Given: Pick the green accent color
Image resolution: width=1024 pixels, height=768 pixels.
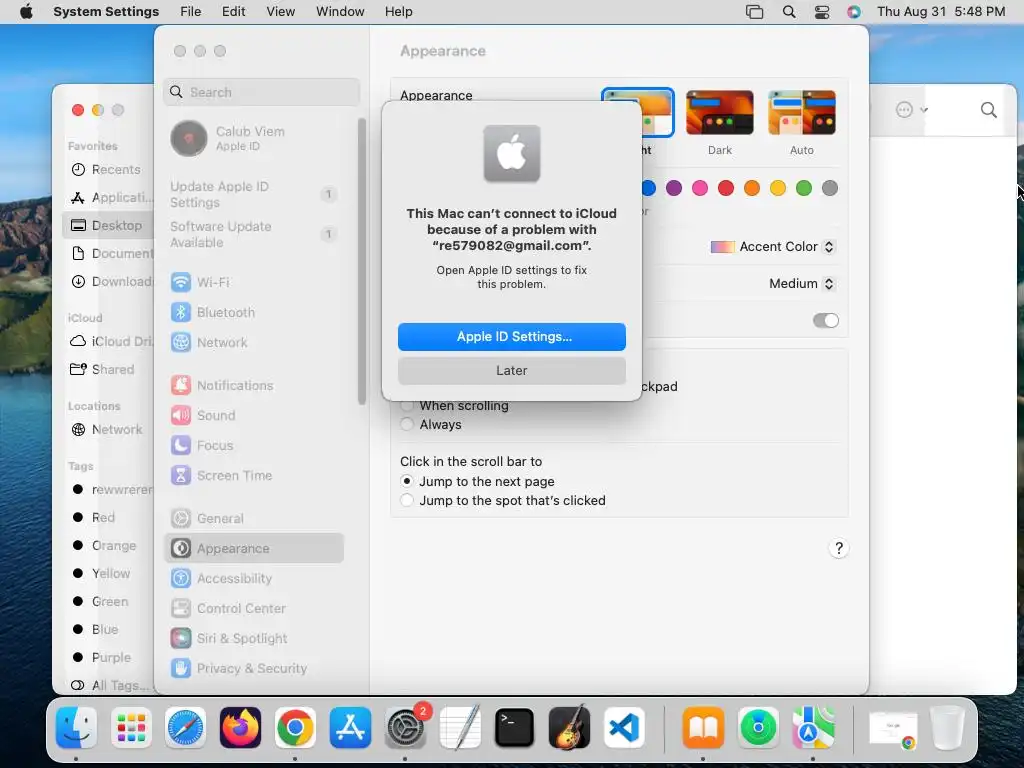Looking at the screenshot, I should 804,188.
